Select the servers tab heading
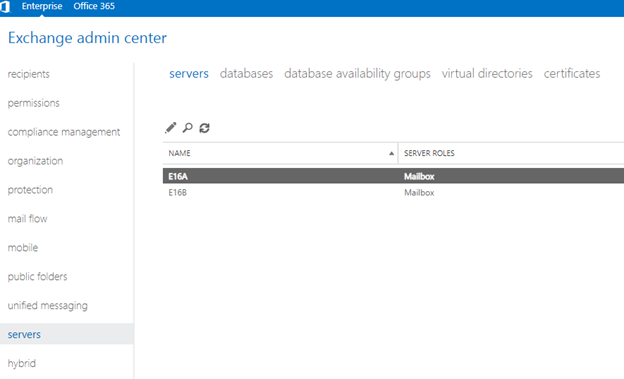This screenshot has height=379, width=624. [x=189, y=74]
